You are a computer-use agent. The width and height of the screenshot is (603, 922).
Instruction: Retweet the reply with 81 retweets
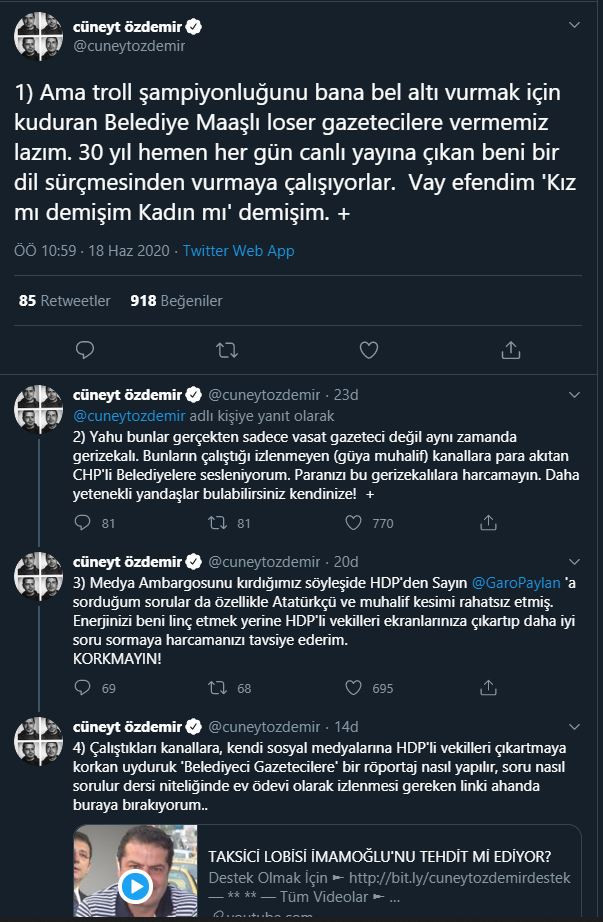pos(218,523)
